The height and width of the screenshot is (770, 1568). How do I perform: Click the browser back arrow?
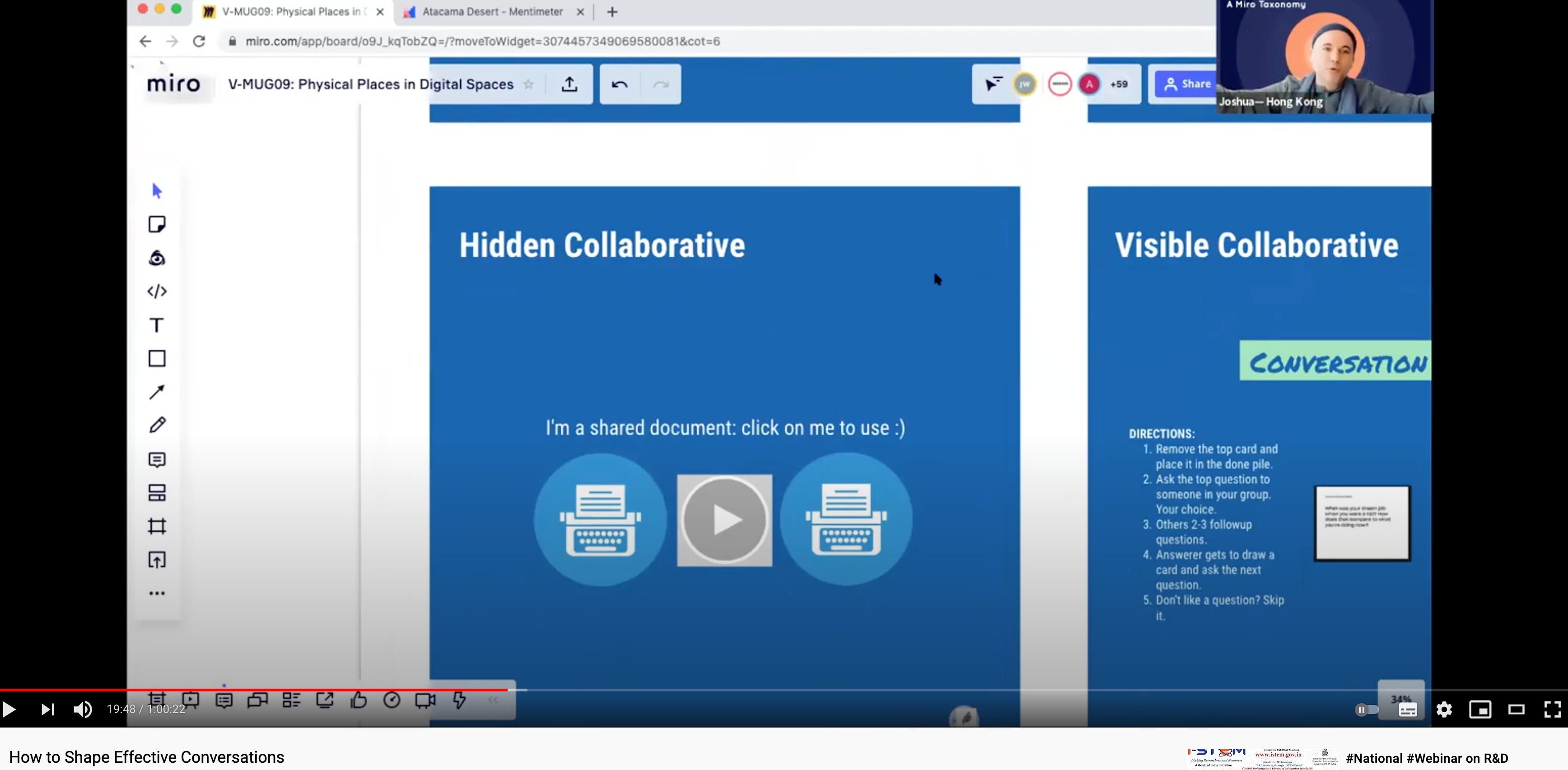[145, 42]
